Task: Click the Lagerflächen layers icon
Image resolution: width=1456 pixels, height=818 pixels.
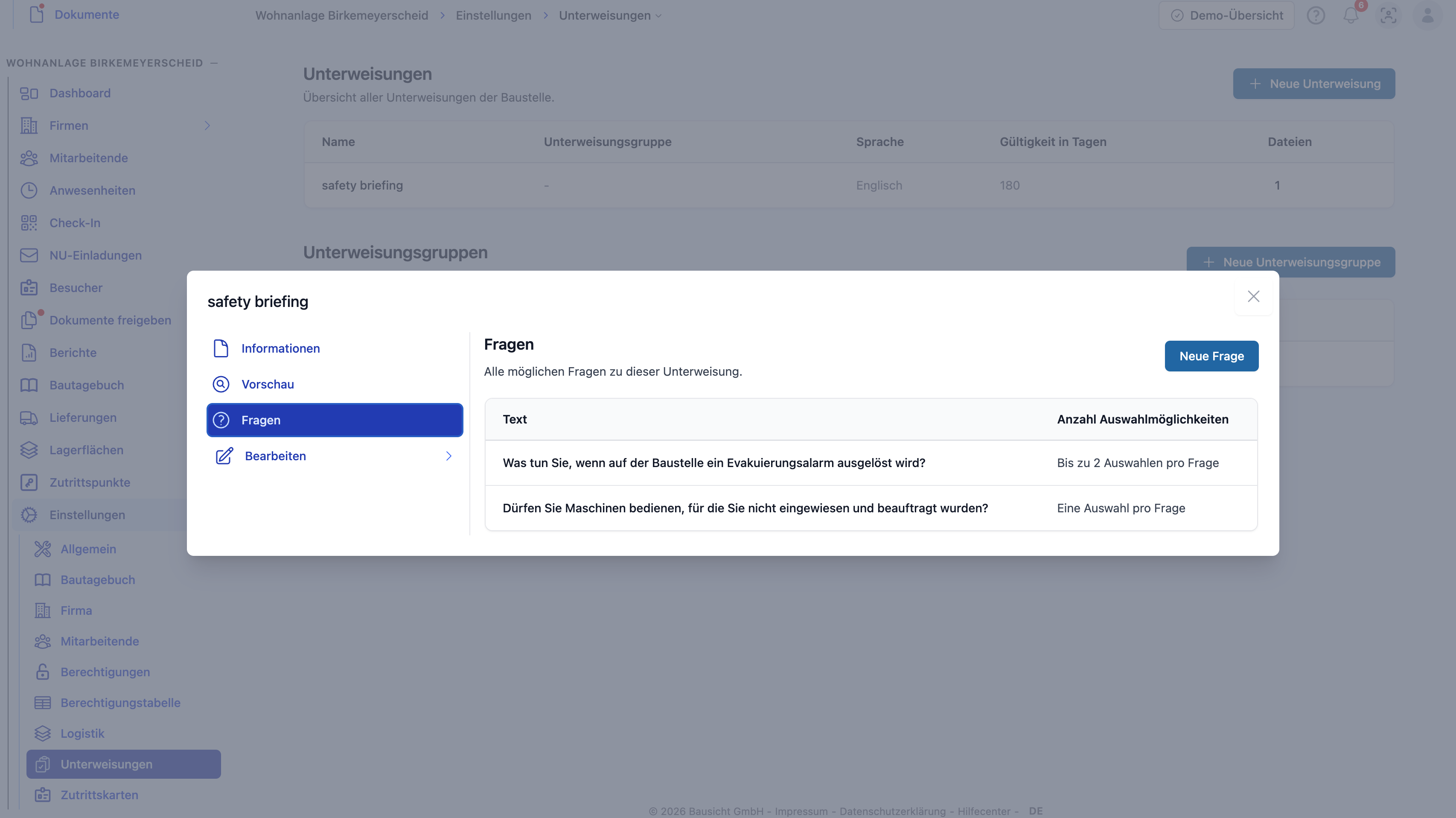Action: click(29, 450)
